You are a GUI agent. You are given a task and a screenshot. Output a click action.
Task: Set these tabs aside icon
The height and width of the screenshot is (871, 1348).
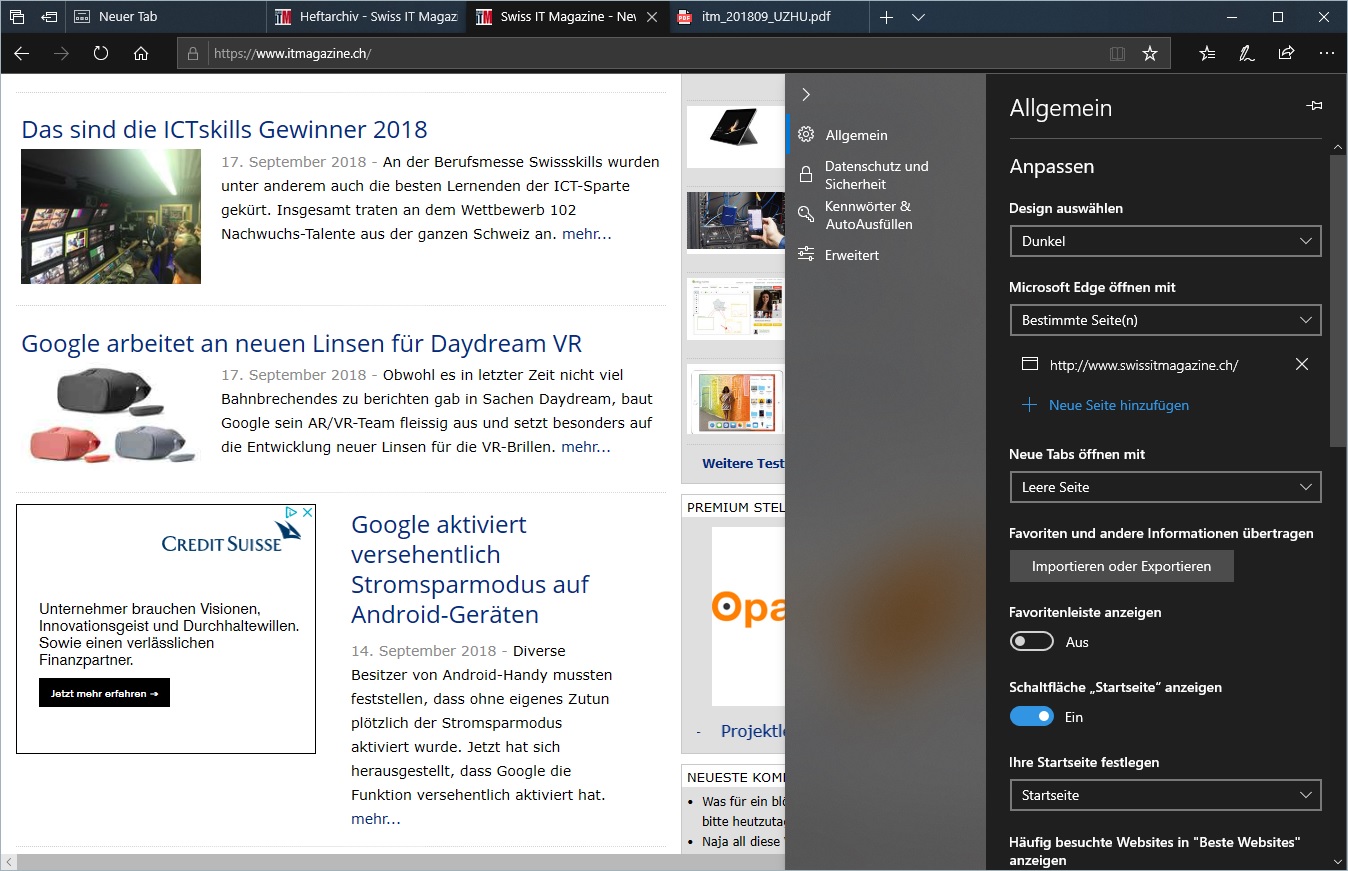pyautogui.click(x=49, y=17)
